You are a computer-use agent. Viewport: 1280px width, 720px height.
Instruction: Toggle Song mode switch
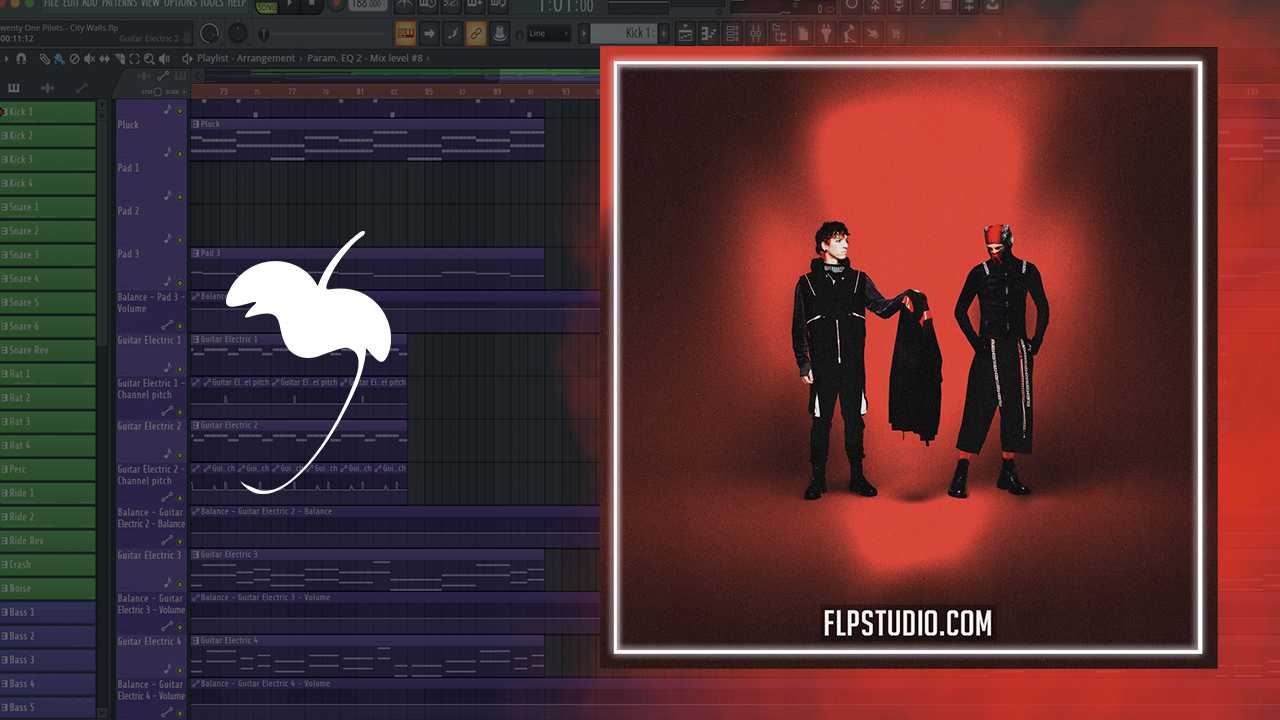267,7
